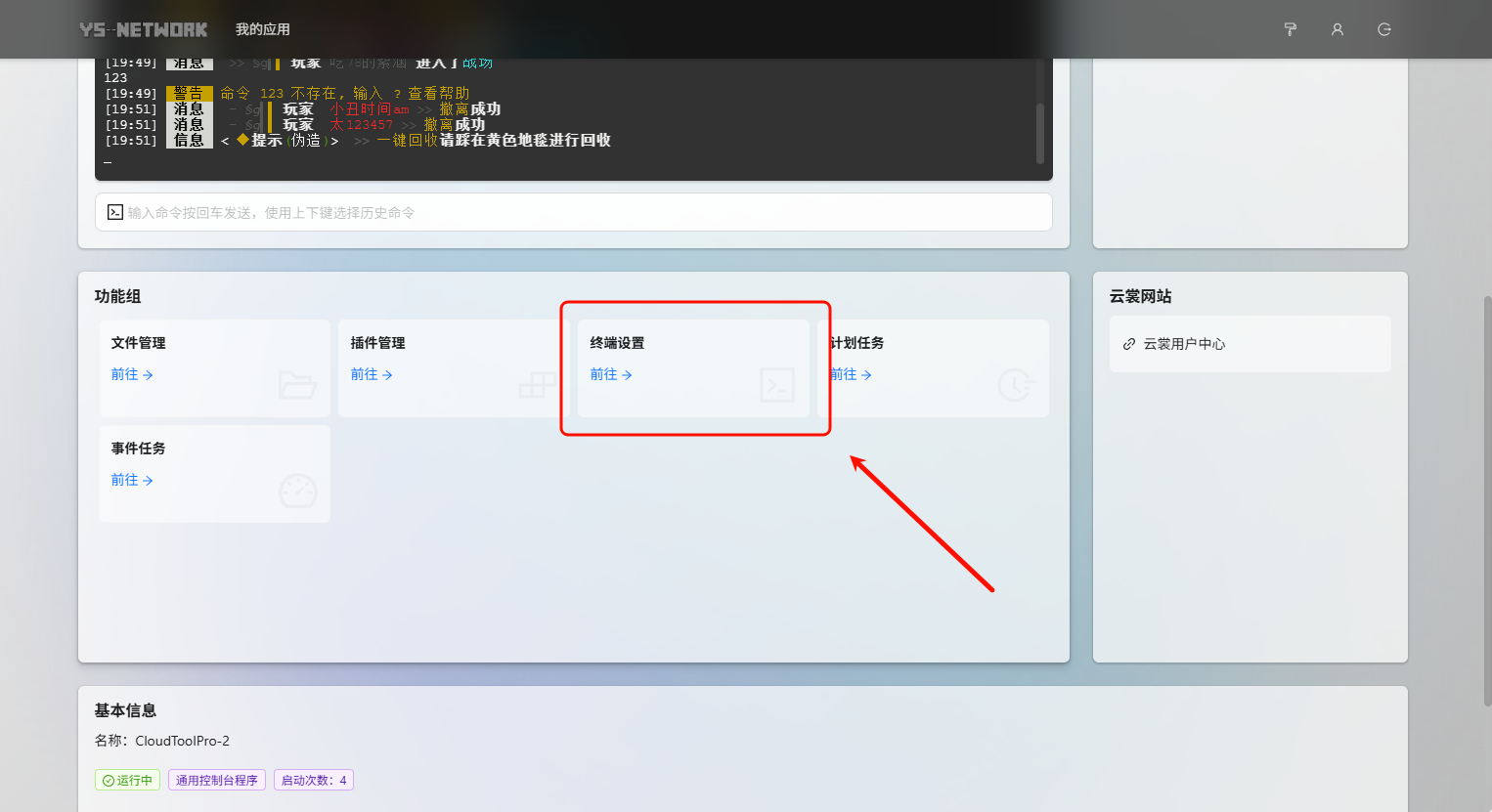
Task: Click the paint roller theme icon
Action: point(1290,29)
